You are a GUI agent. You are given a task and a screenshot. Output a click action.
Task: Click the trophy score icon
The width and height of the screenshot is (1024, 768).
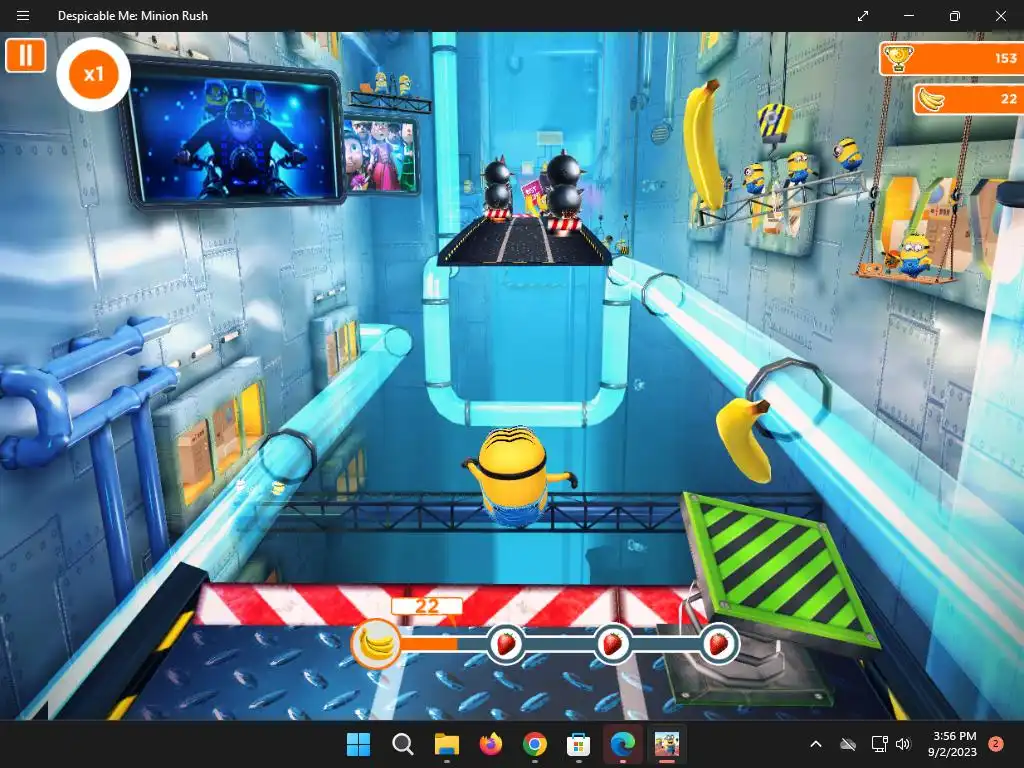899,58
